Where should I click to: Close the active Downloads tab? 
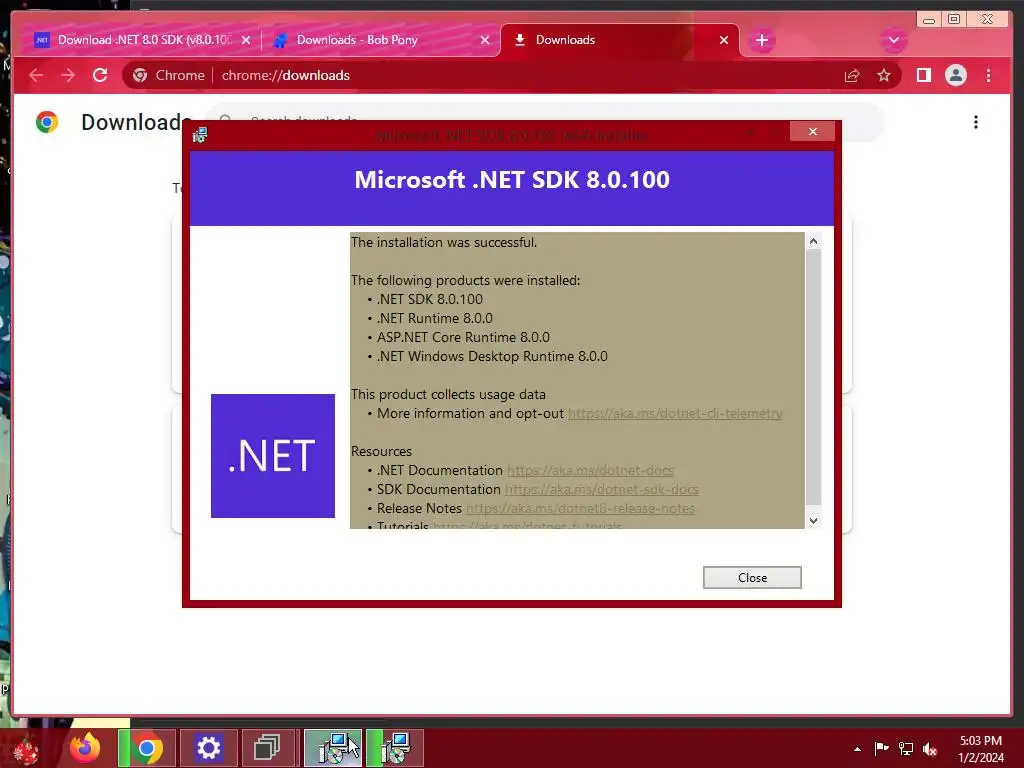[724, 40]
